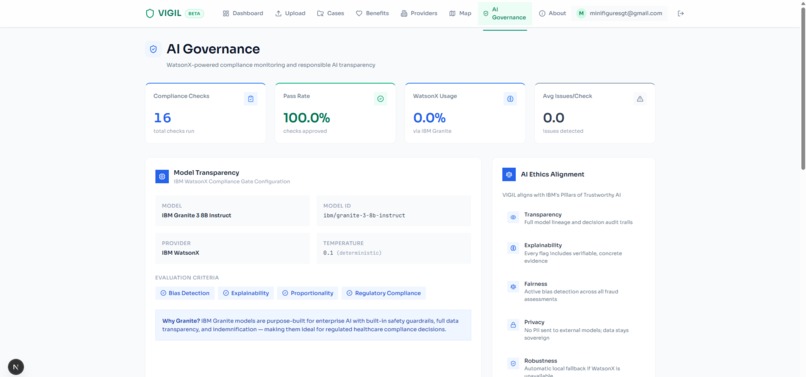Click the 0.0 average issues value
The width and height of the screenshot is (806, 377).
pyautogui.click(x=554, y=118)
